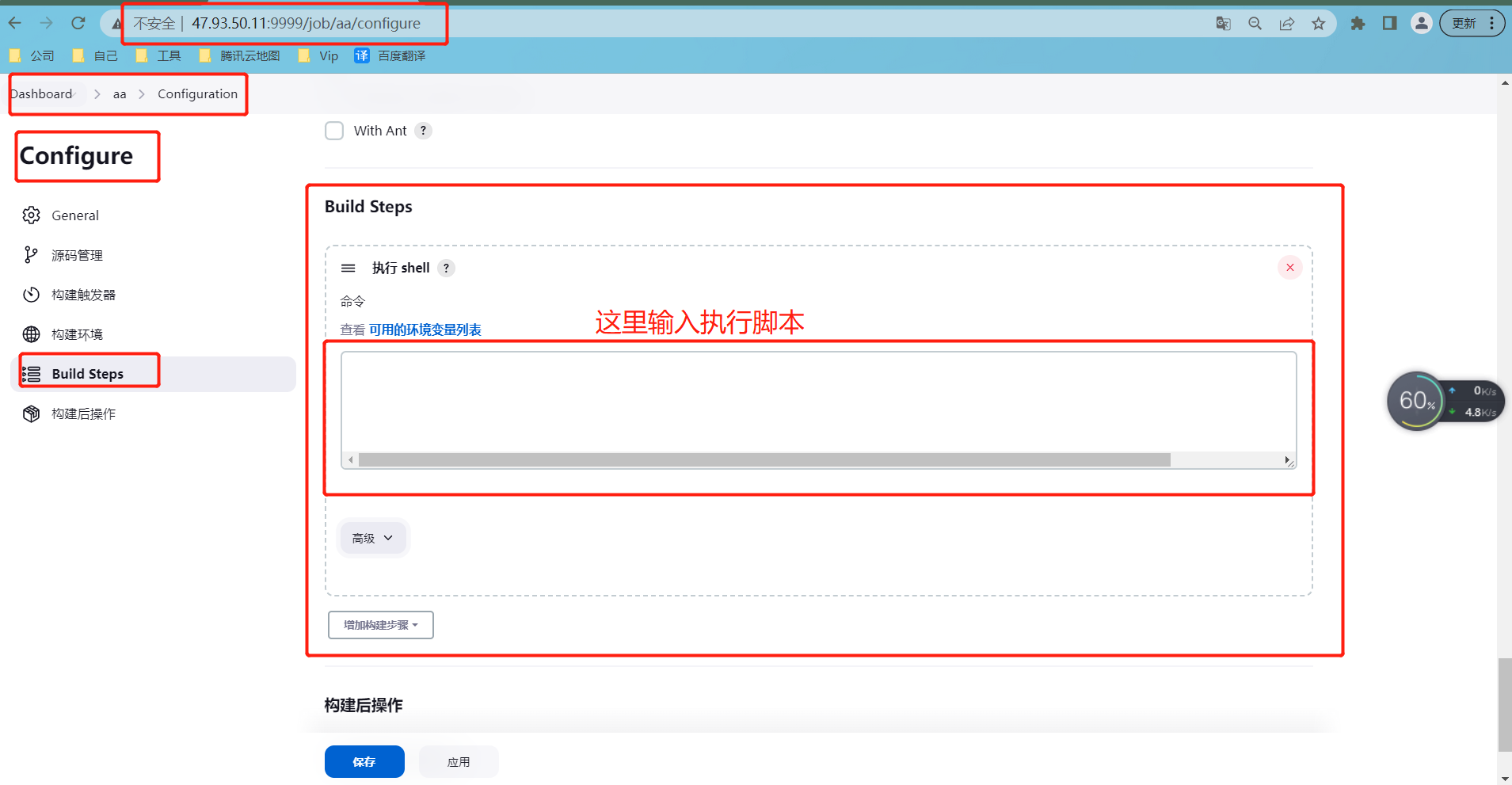Click the left arrow of the command scrollbar
The width and height of the screenshot is (1512, 785).
coord(351,460)
